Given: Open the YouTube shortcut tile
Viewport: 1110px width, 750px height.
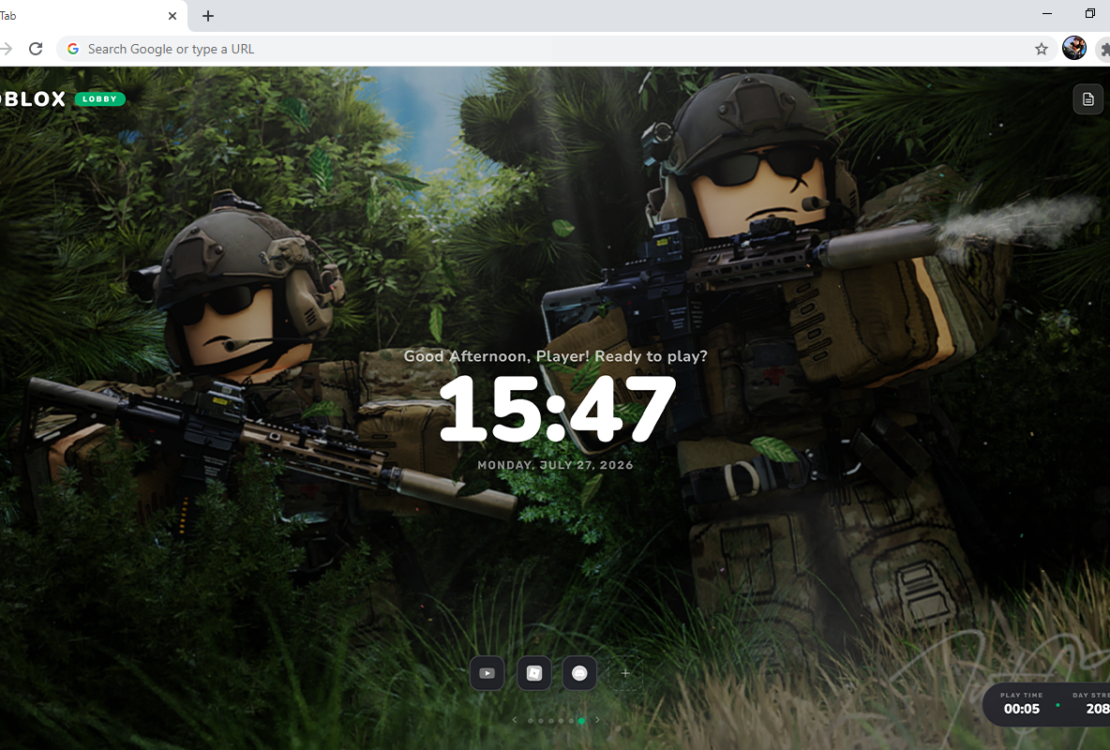Looking at the screenshot, I should pyautogui.click(x=487, y=674).
